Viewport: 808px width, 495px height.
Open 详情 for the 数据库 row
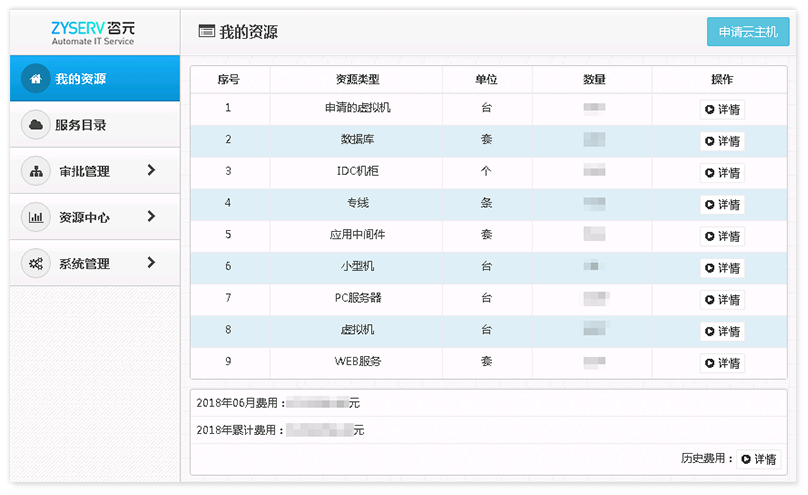721,141
